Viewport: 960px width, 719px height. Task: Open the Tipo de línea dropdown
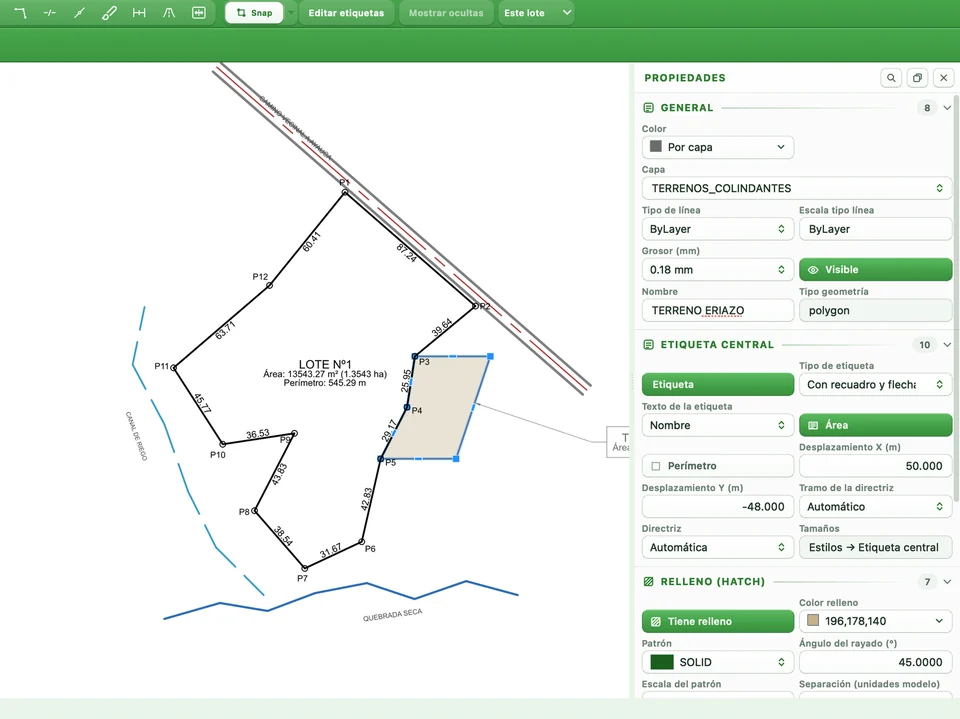pyautogui.click(x=718, y=229)
